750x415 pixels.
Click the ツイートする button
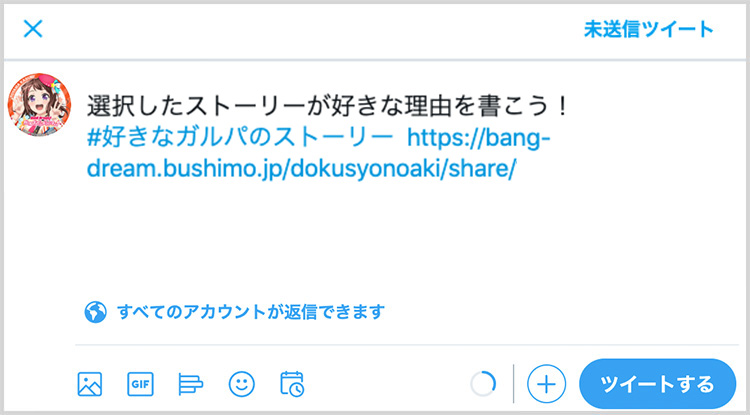coord(657,384)
